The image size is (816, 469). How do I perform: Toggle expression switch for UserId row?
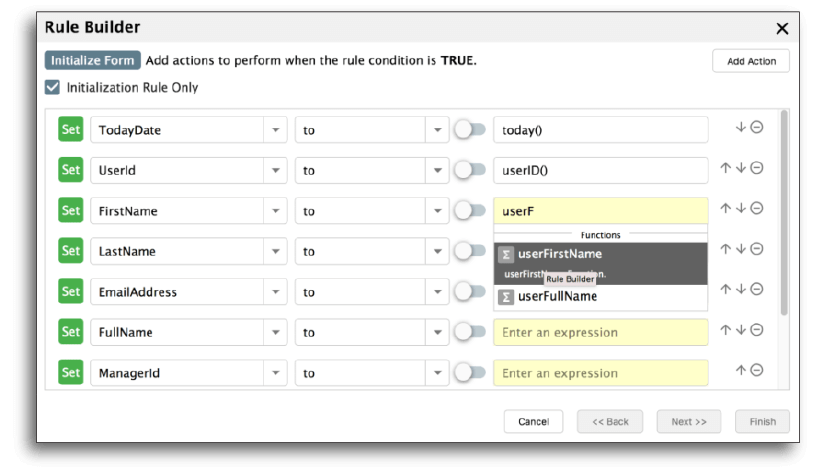[x=470, y=170]
